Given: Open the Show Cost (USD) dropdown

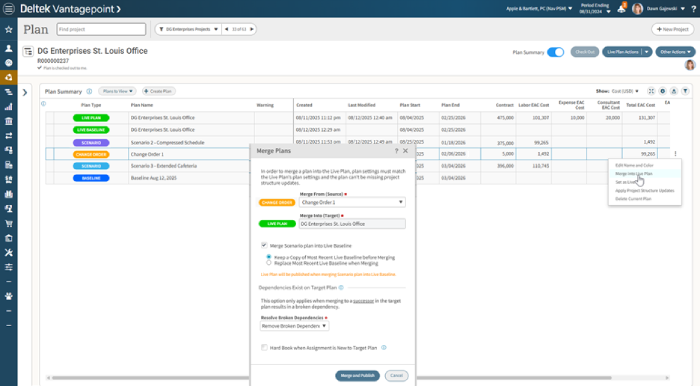Looking at the screenshot, I should pos(625,91).
